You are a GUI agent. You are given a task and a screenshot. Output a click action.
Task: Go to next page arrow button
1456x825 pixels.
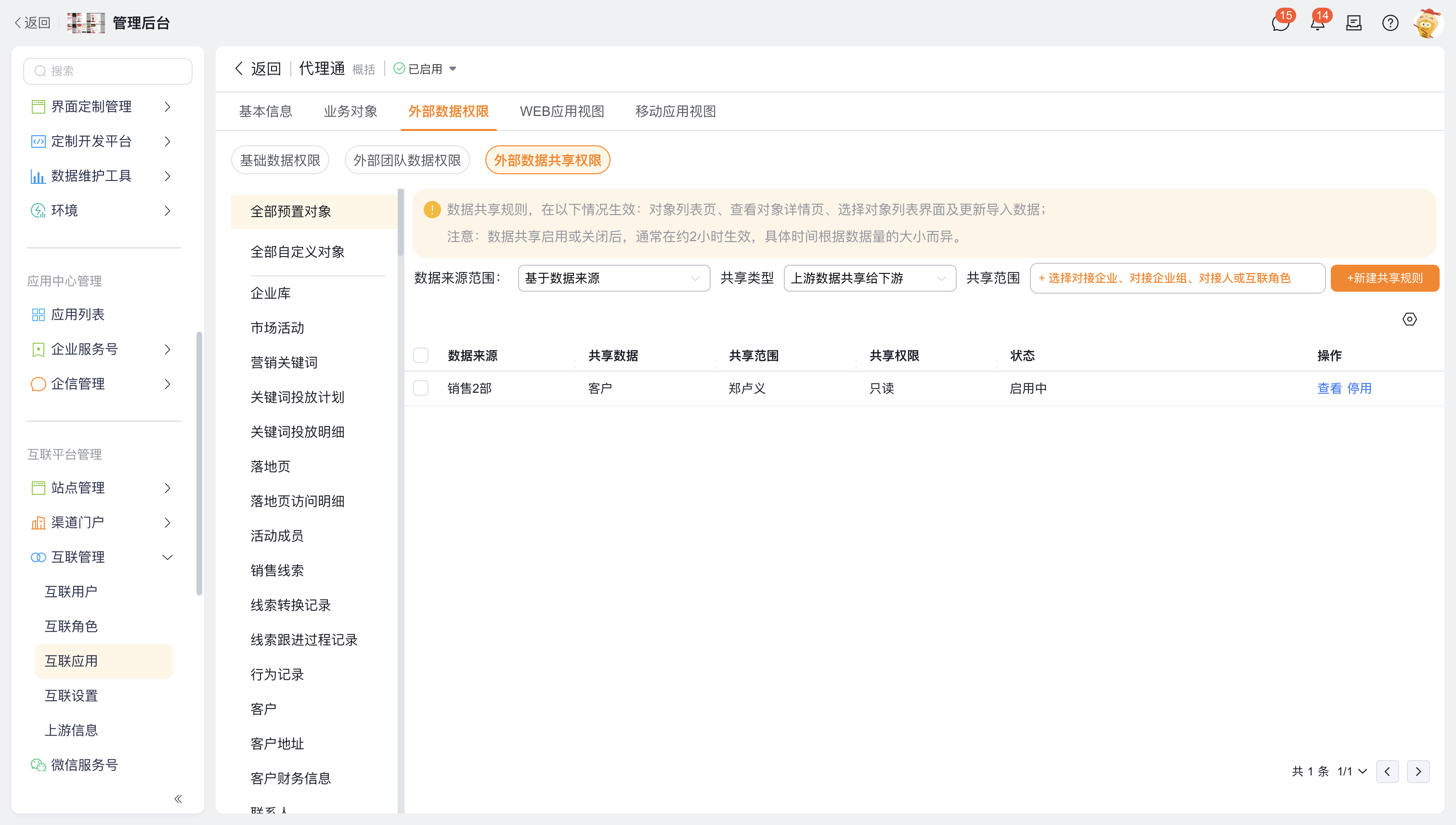tap(1418, 771)
